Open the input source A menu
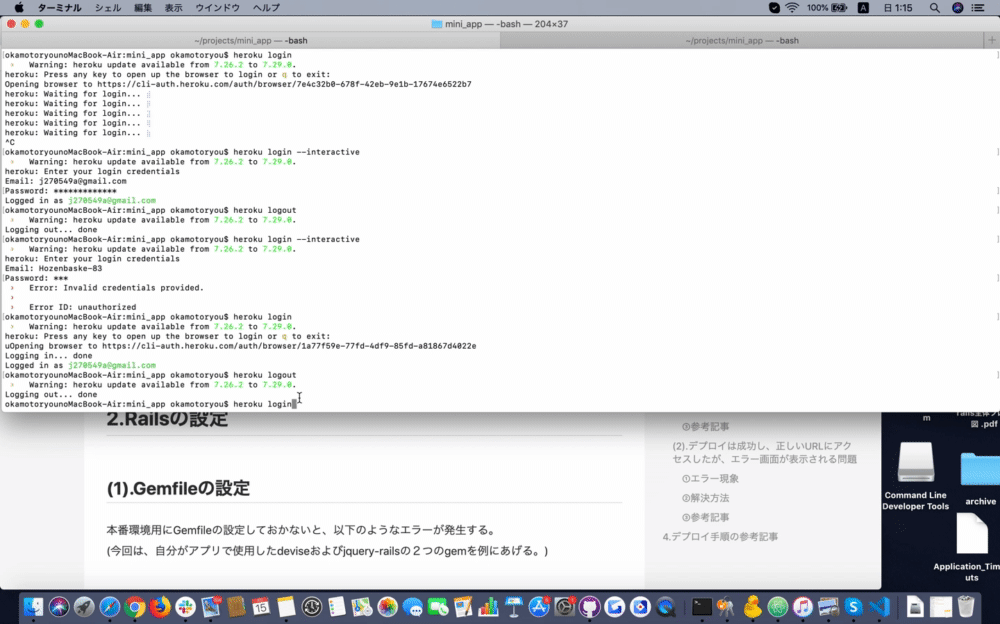This screenshot has width=1000, height=624. (863, 8)
